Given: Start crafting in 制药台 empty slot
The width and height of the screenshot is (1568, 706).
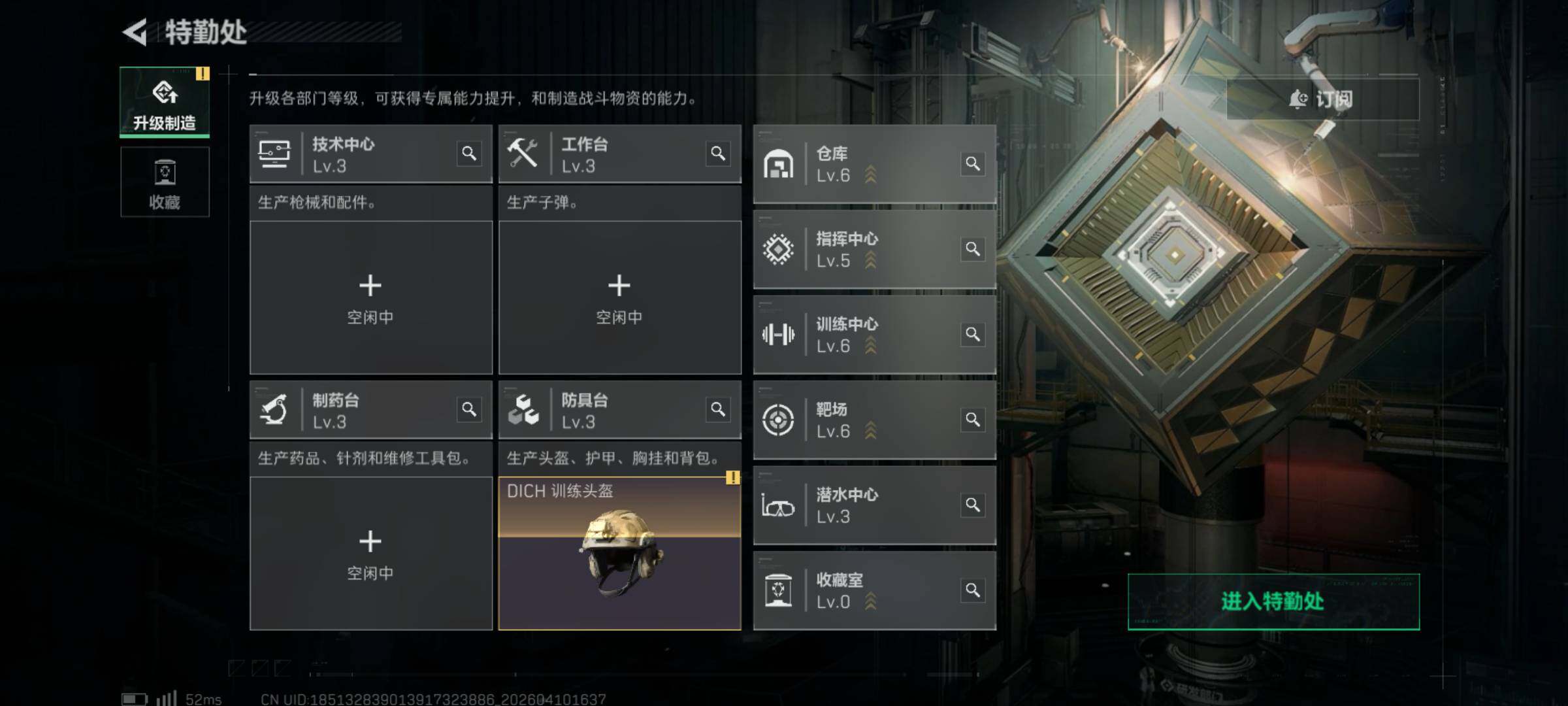Looking at the screenshot, I should coord(371,554).
